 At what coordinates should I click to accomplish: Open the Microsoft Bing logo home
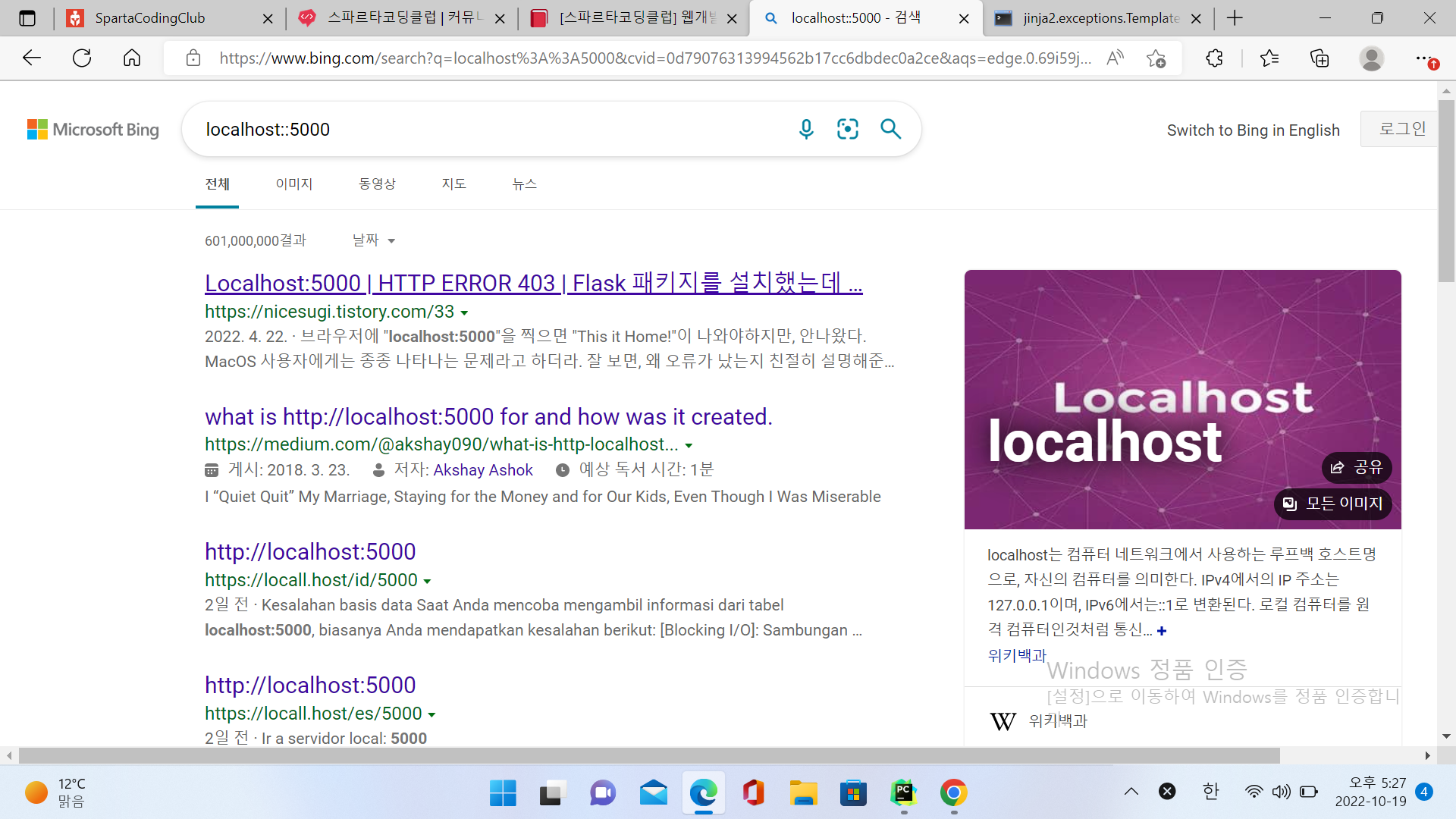point(93,130)
